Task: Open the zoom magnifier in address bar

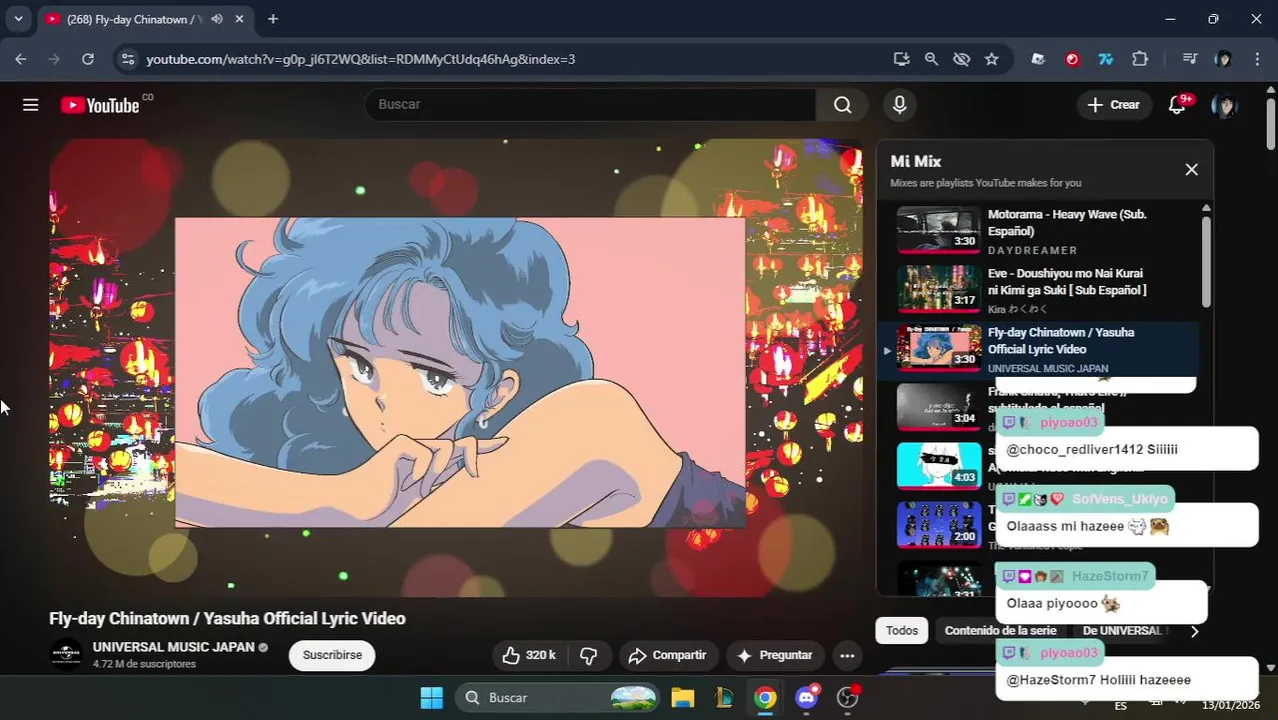Action: tap(931, 59)
